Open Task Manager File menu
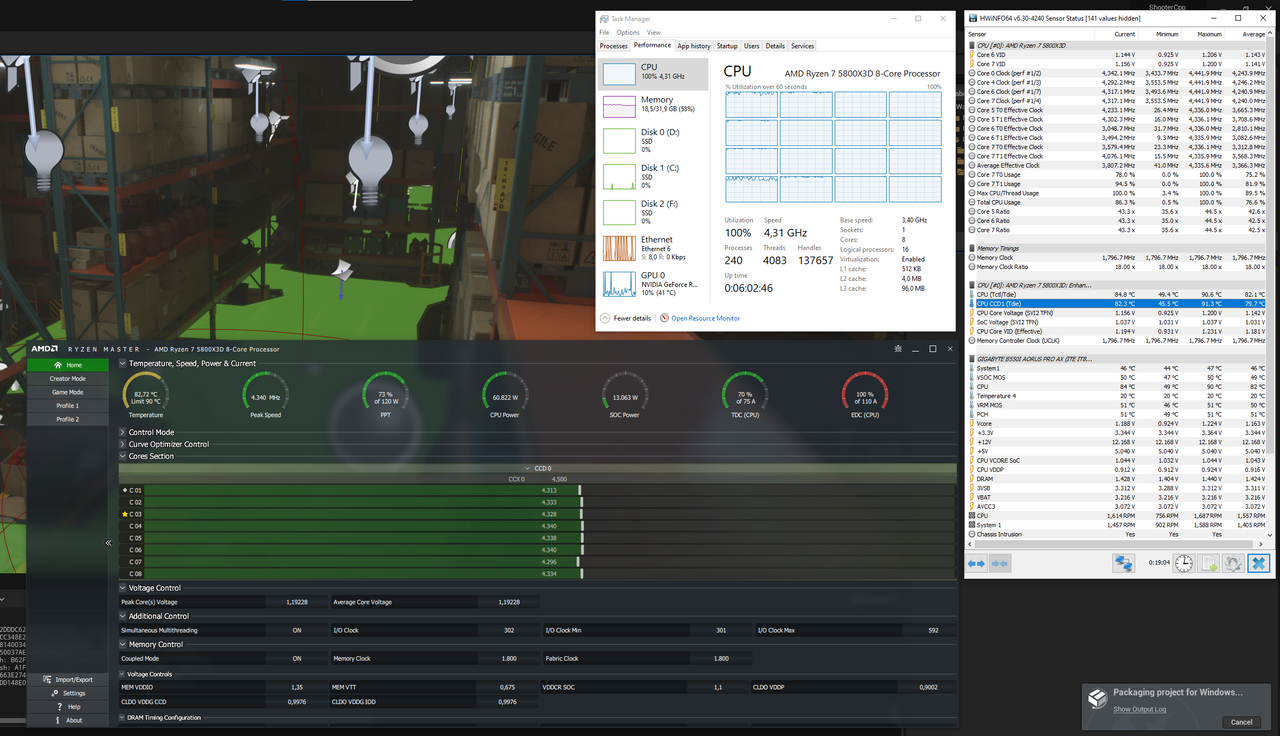Image resolution: width=1280 pixels, height=736 pixels. click(604, 33)
